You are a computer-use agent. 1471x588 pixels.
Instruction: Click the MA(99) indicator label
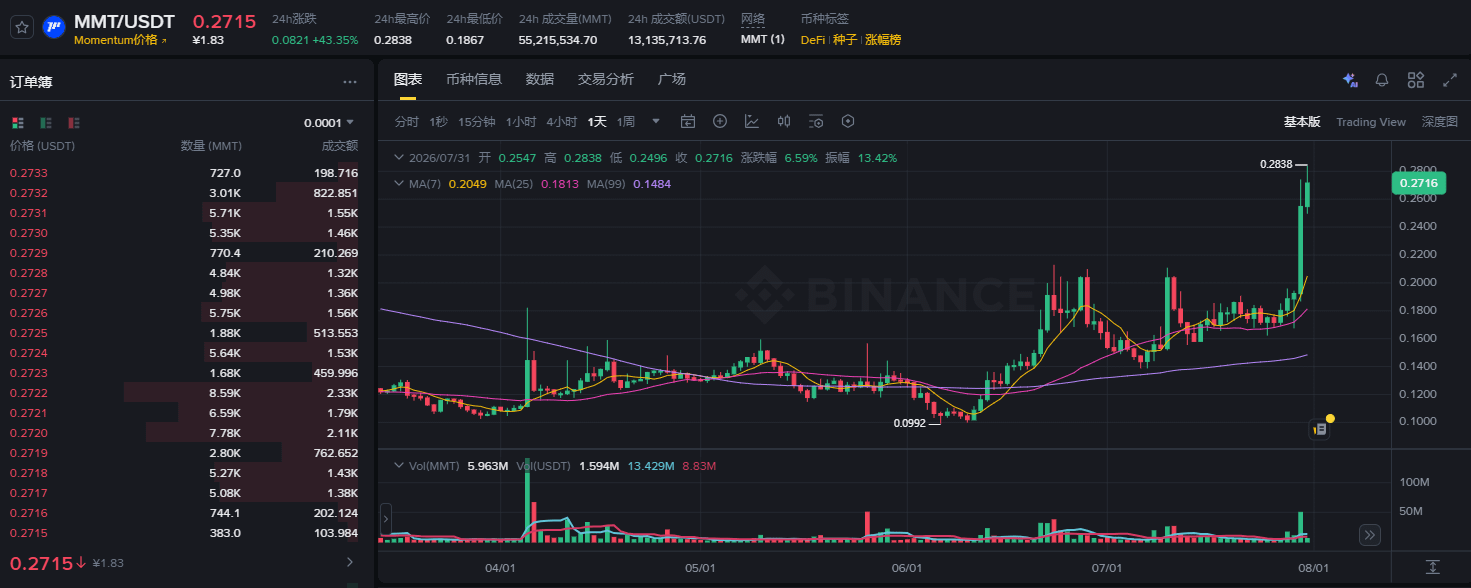(x=606, y=184)
